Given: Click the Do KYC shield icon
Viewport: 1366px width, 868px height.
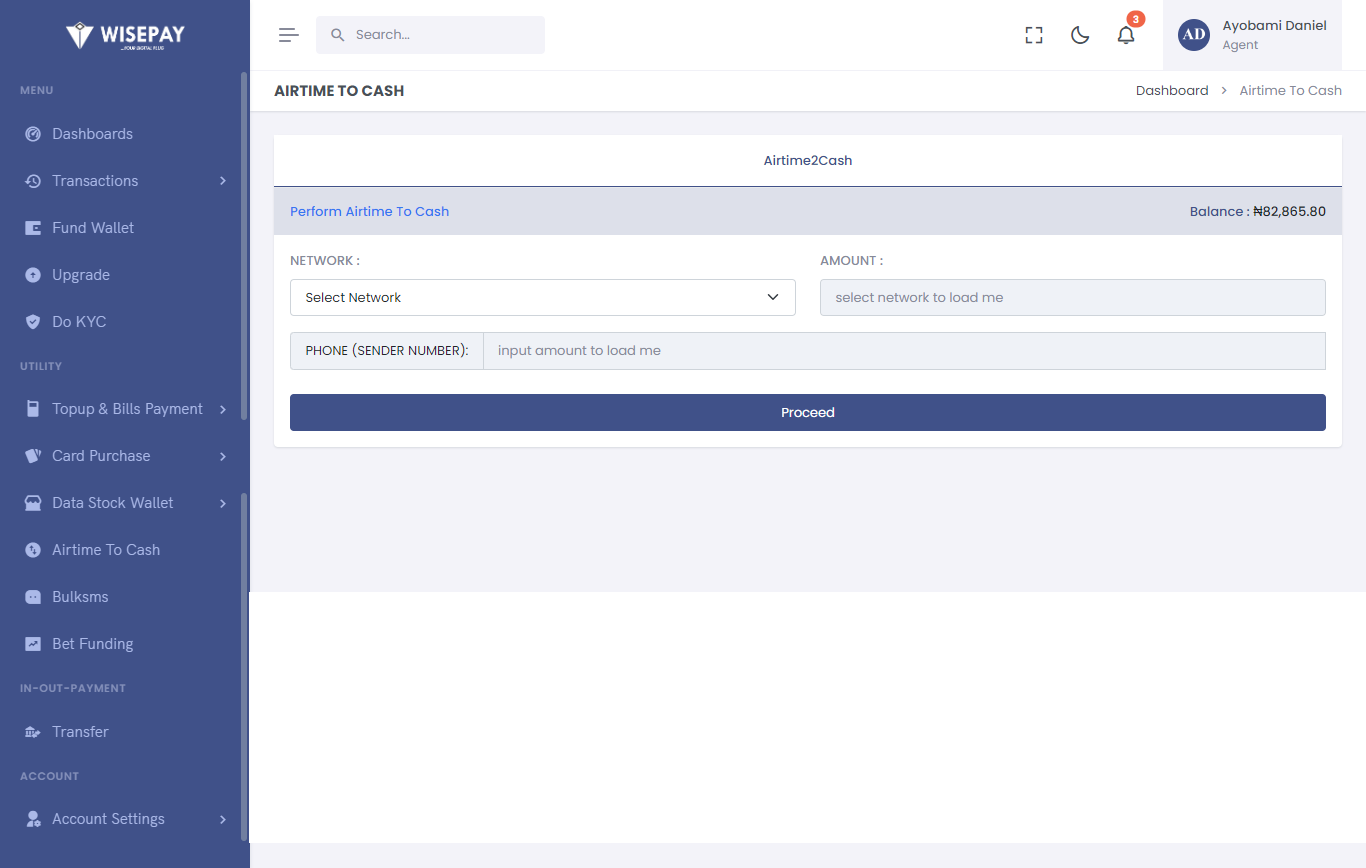Looking at the screenshot, I should [x=33, y=322].
